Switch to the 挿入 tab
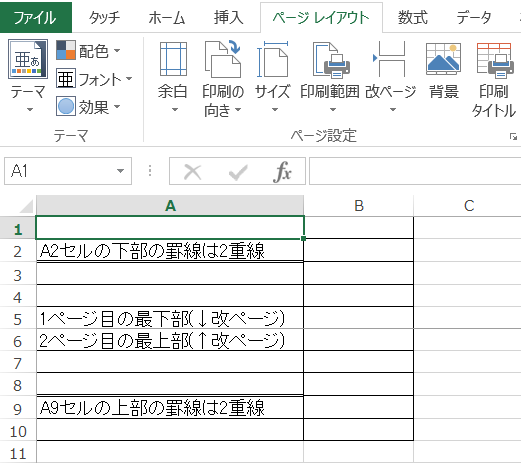 point(228,17)
